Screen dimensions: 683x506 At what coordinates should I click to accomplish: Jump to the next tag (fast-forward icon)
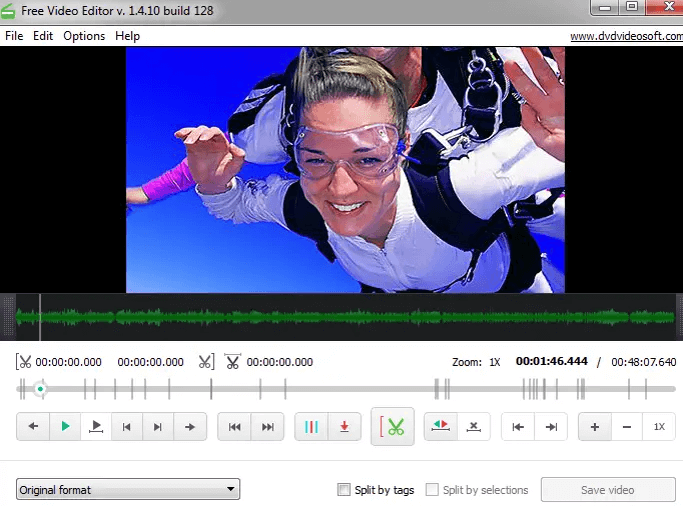click(x=267, y=426)
